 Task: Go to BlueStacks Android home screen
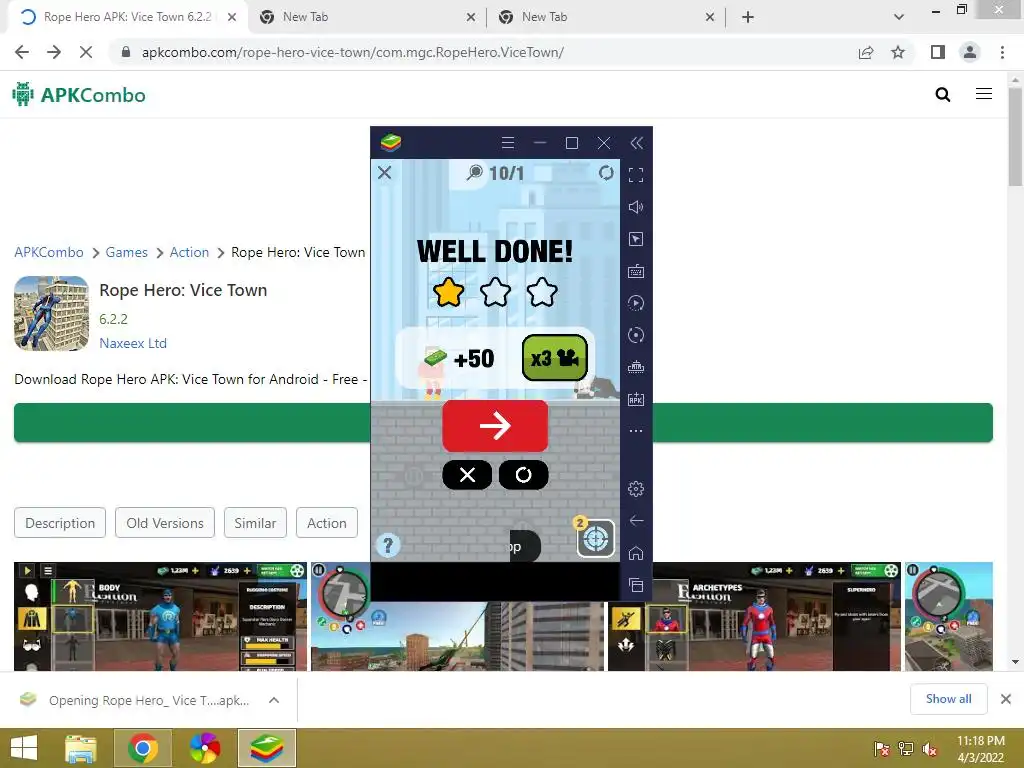[x=635, y=553]
